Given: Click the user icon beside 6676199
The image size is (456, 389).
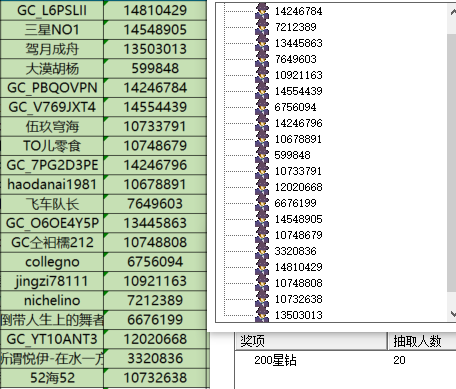Looking at the screenshot, I should point(262,203).
